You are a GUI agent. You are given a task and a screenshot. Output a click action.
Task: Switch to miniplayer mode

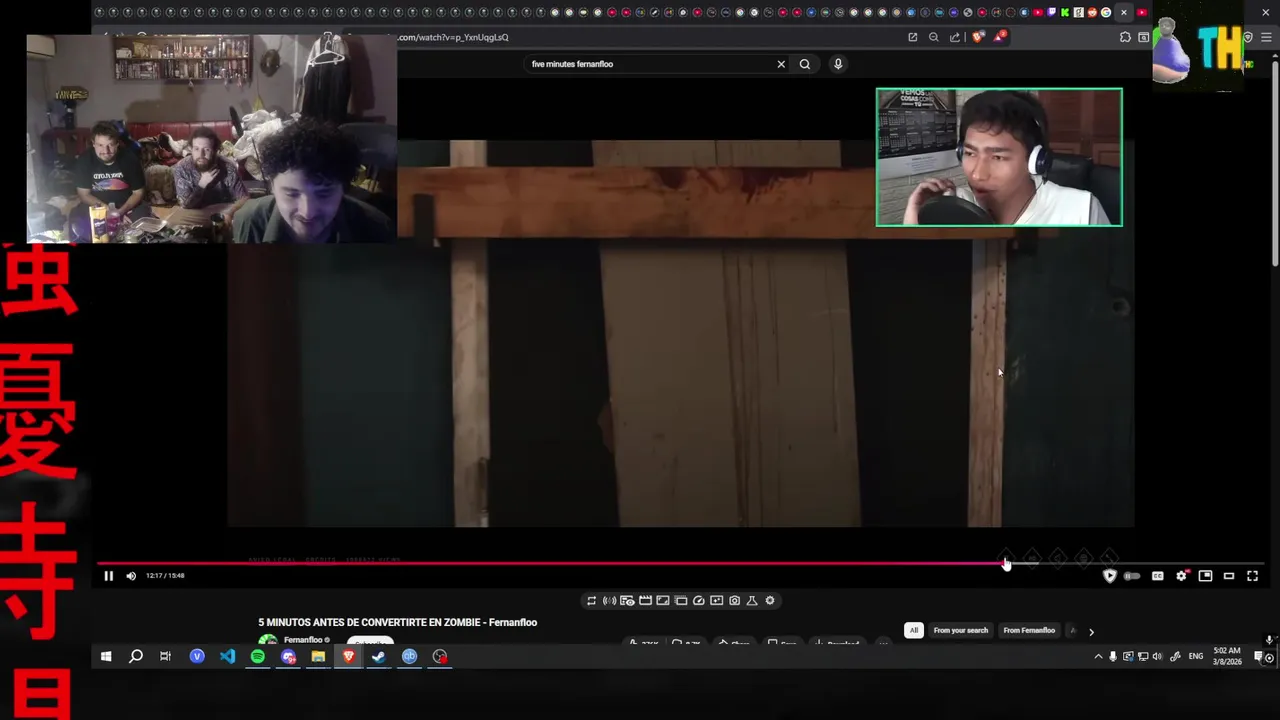tap(1205, 575)
